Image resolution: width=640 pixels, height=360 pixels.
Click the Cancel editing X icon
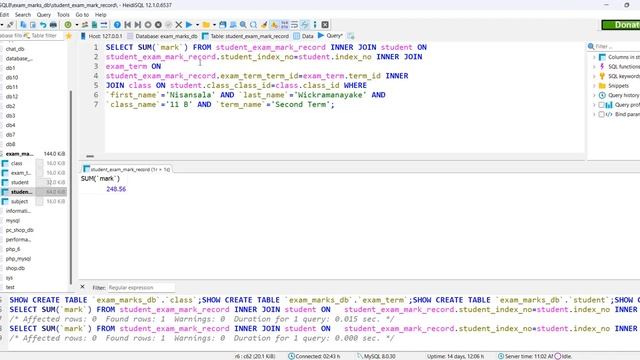pos(178,25)
